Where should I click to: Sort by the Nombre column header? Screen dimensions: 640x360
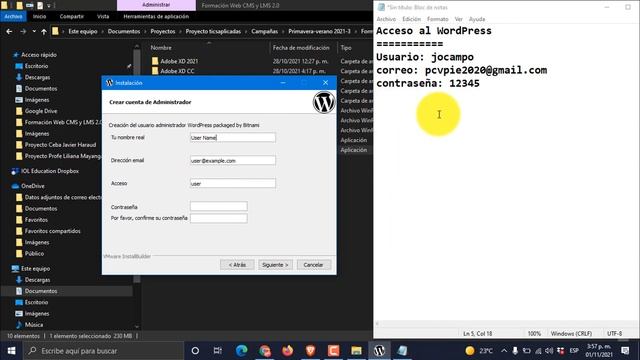click(161, 48)
